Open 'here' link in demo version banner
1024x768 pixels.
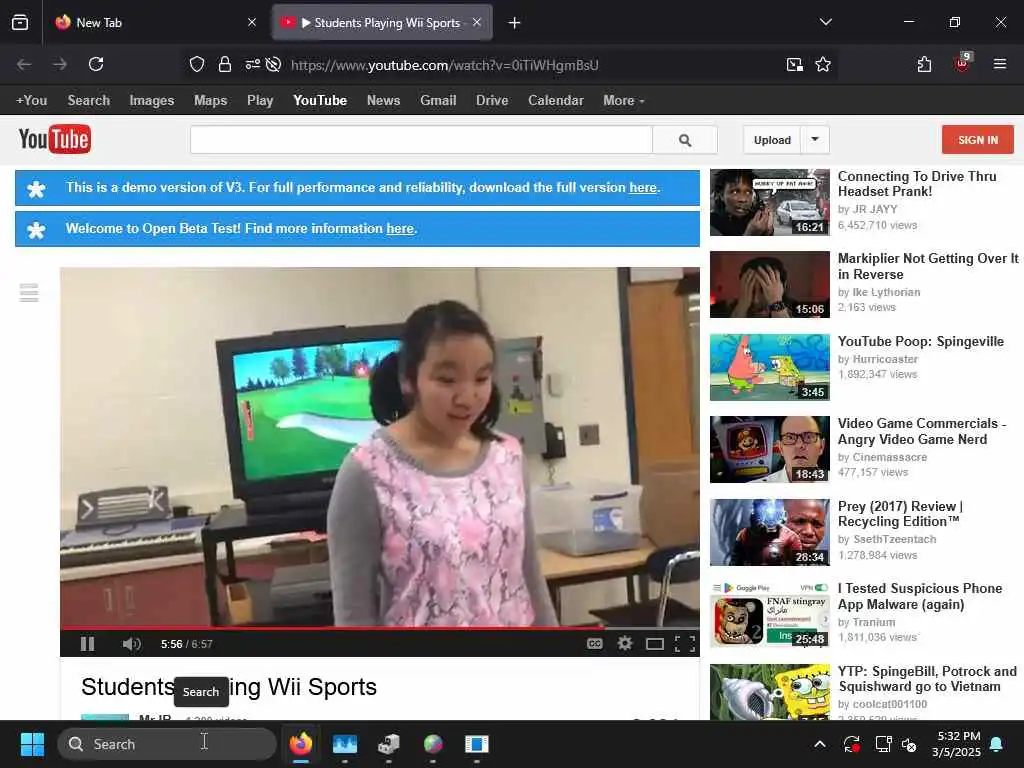[x=643, y=187]
